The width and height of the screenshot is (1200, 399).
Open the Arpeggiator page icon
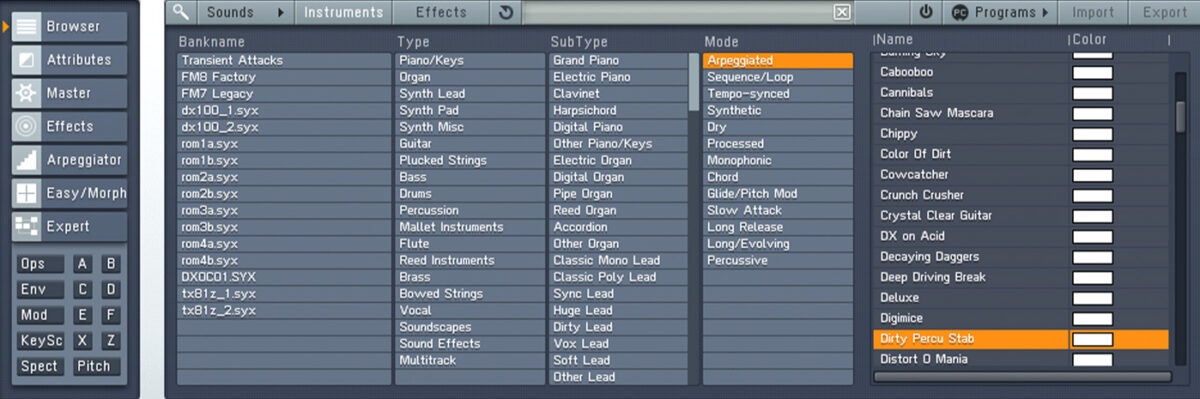click(27, 160)
